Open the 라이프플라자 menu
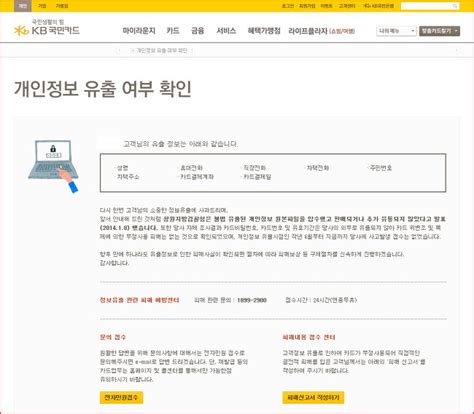Screen dimensions: 474x414 (x=308, y=31)
